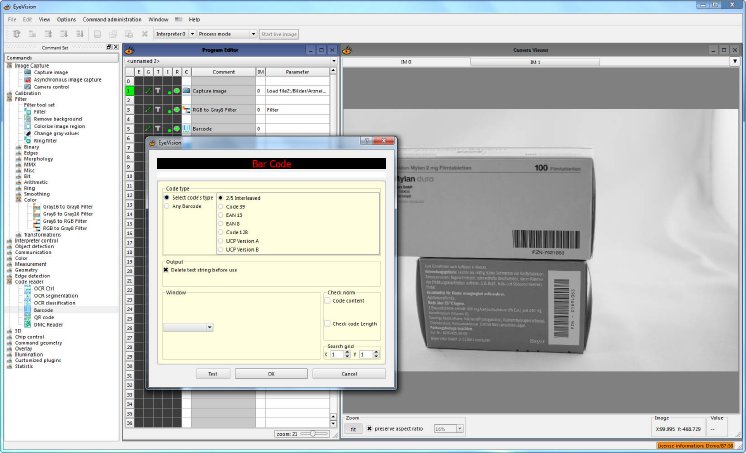Open the Process mode dropdown
This screenshot has width=746, height=453.
click(x=226, y=34)
